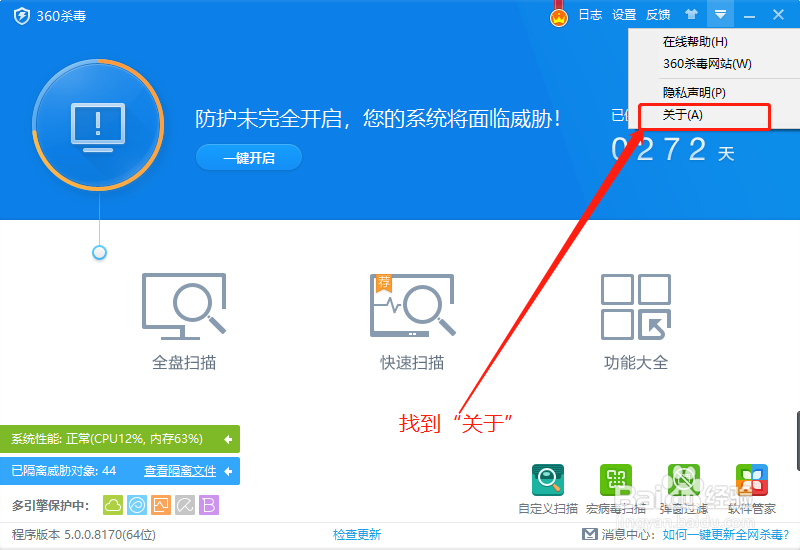This screenshot has height=550, width=800.
Task: Click the green cloud engine icon
Action: [x=113, y=505]
